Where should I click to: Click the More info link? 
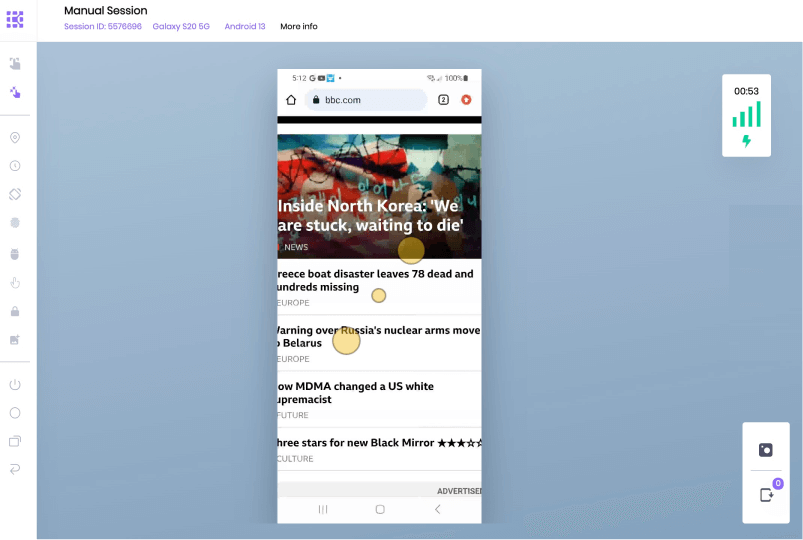click(x=299, y=26)
